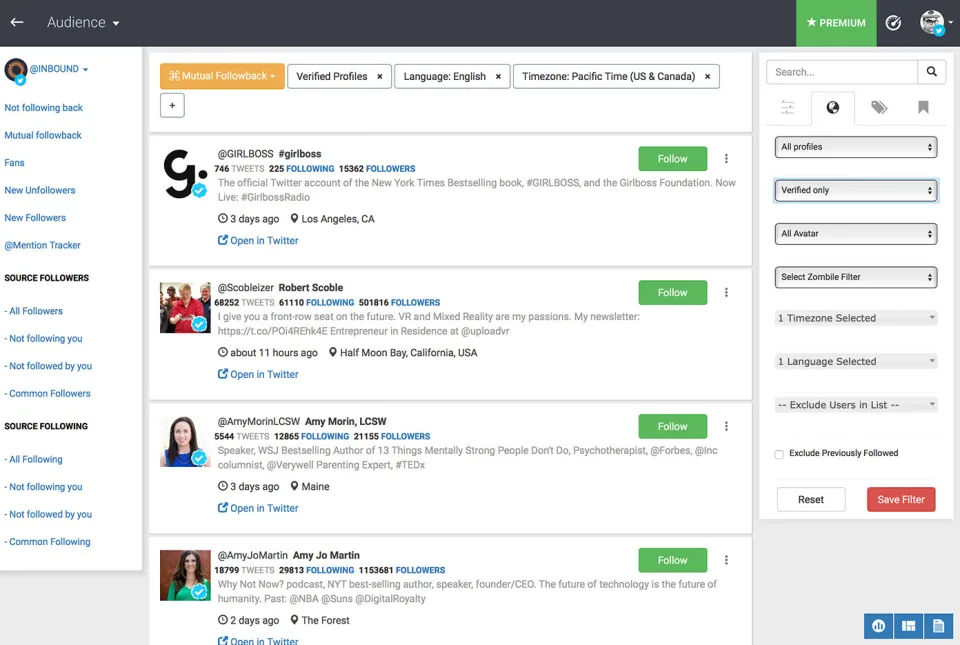Remove the Language: English filter chip

click(498, 76)
